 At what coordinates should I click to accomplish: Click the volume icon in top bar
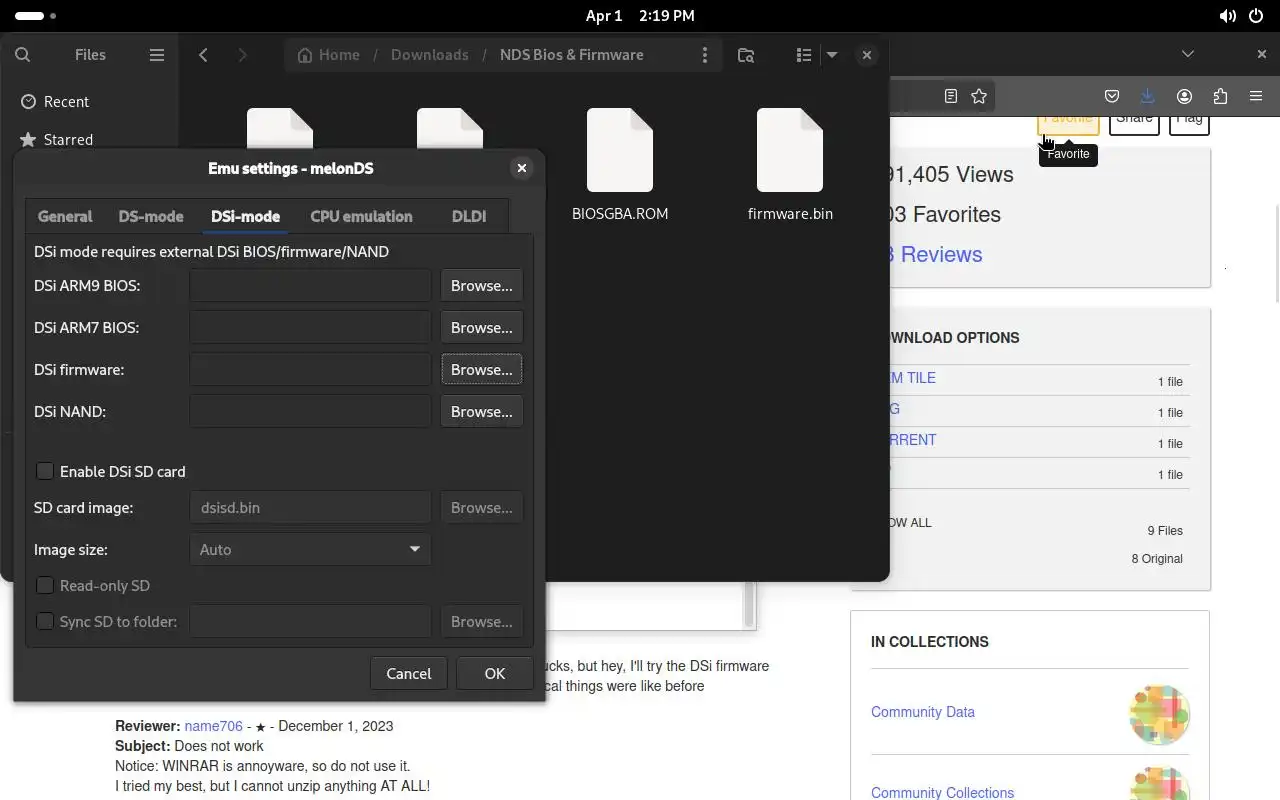(x=1228, y=16)
